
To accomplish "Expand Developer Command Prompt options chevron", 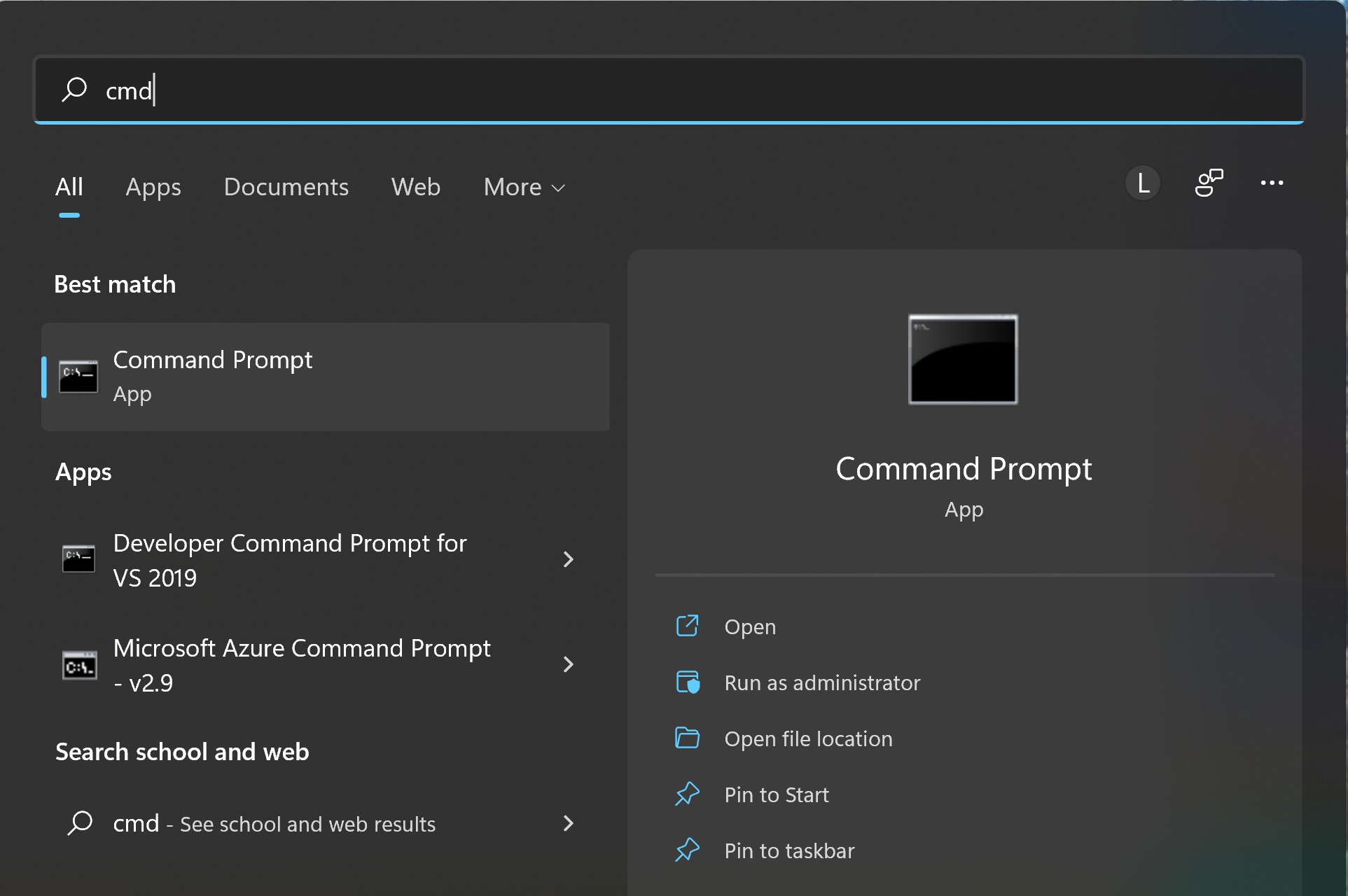I will (x=569, y=559).
